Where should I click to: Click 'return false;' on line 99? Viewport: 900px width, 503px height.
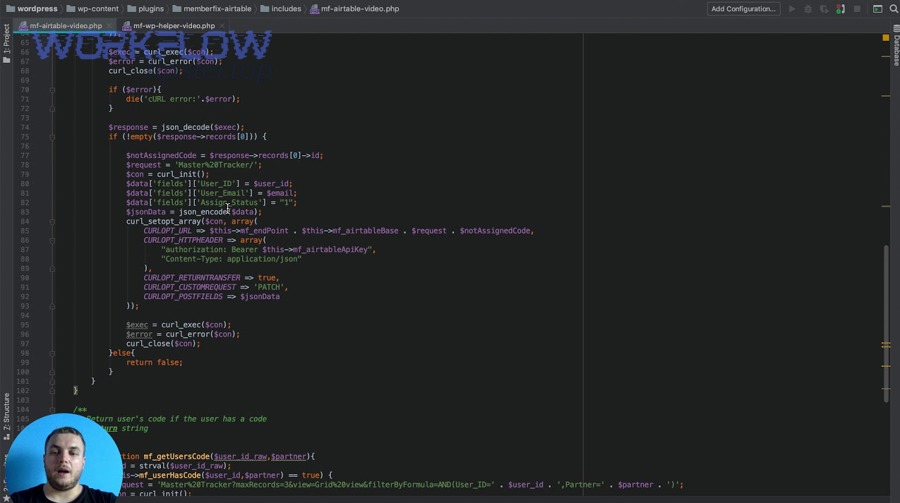[x=154, y=362]
